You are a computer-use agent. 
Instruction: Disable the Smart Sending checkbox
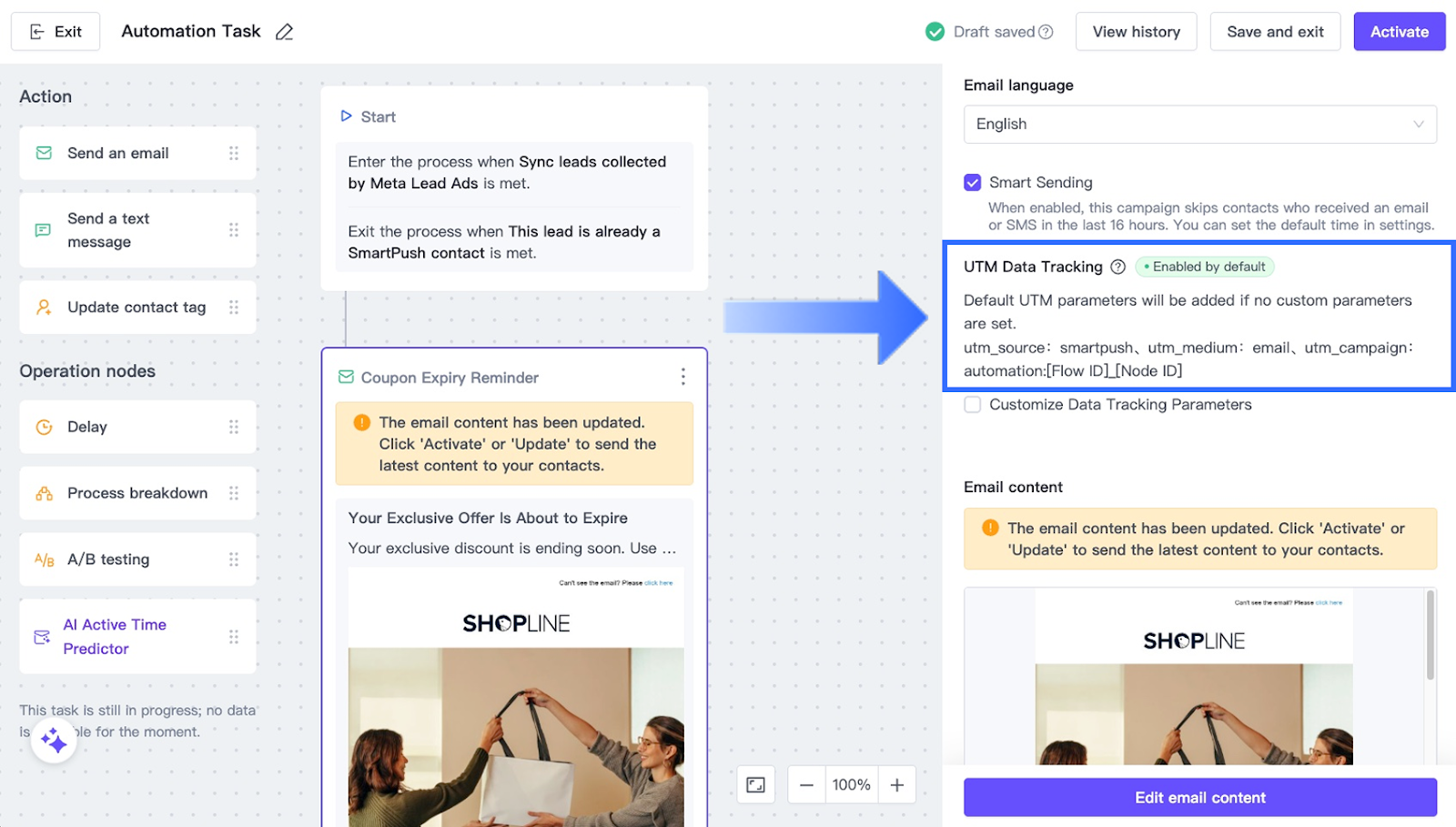click(972, 183)
